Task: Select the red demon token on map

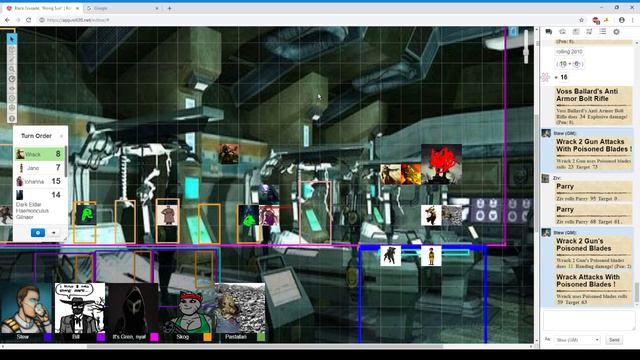Action: [x=442, y=164]
